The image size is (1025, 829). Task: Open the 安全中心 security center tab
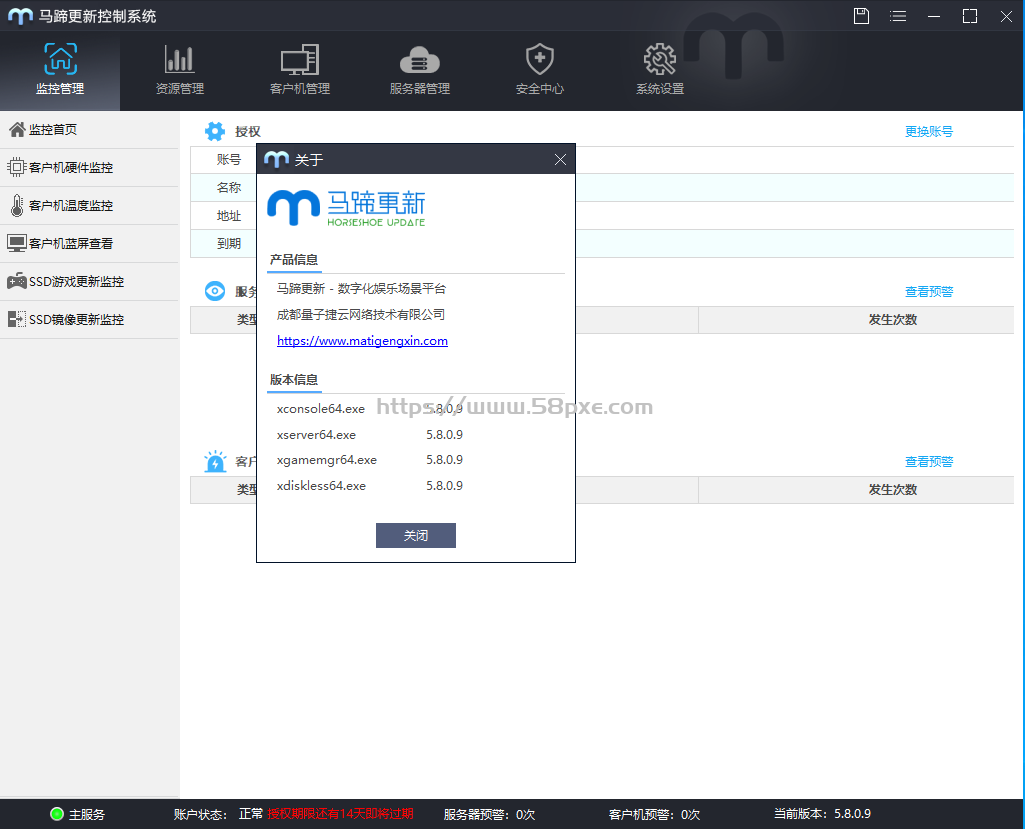[539, 70]
